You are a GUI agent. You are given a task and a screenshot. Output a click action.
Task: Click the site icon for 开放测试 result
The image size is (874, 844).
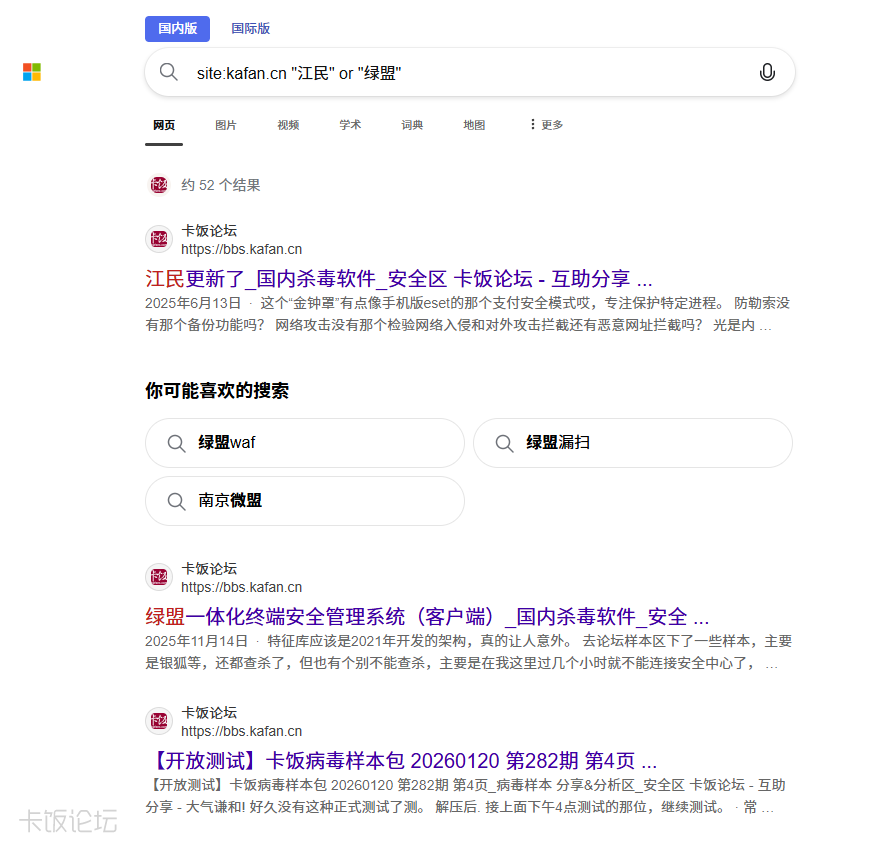click(x=159, y=721)
